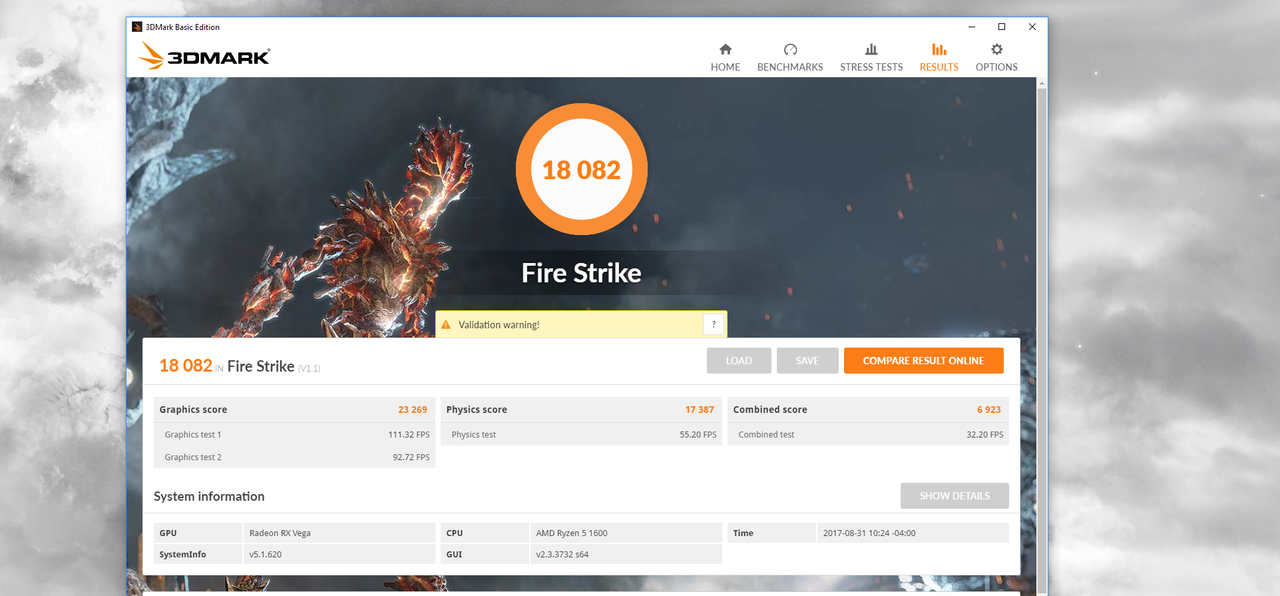Open the Home tab house icon
The width and height of the screenshot is (1280, 596).
pos(725,49)
